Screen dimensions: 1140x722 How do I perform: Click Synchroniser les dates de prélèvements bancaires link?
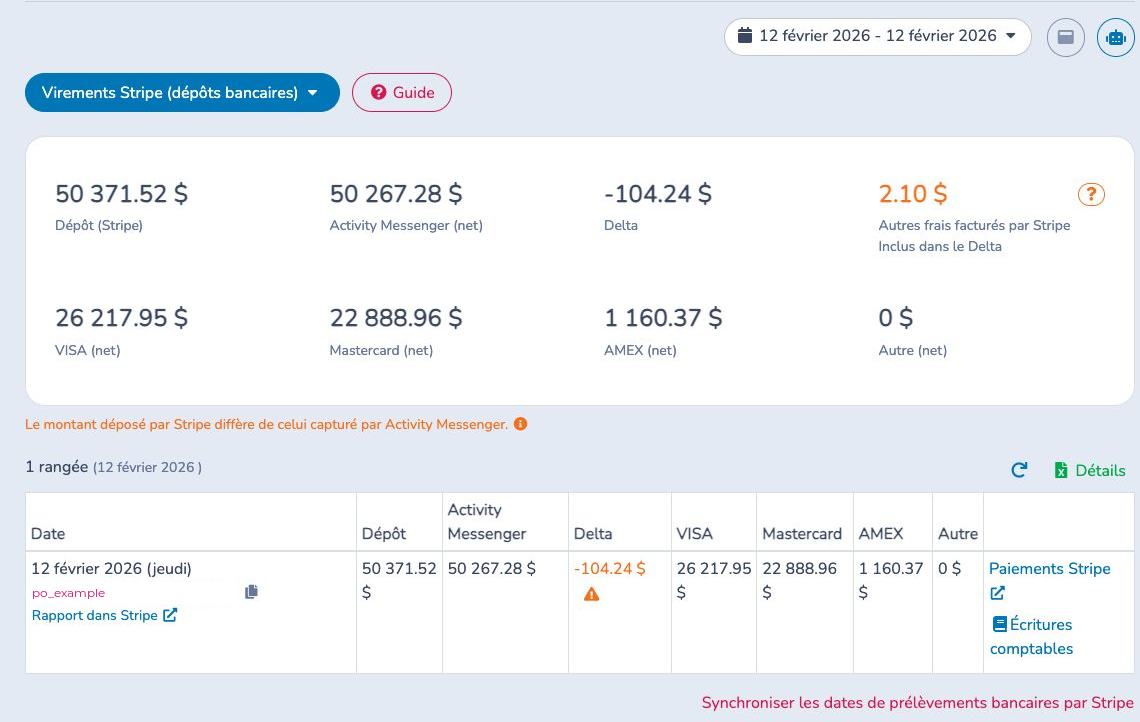tap(918, 702)
